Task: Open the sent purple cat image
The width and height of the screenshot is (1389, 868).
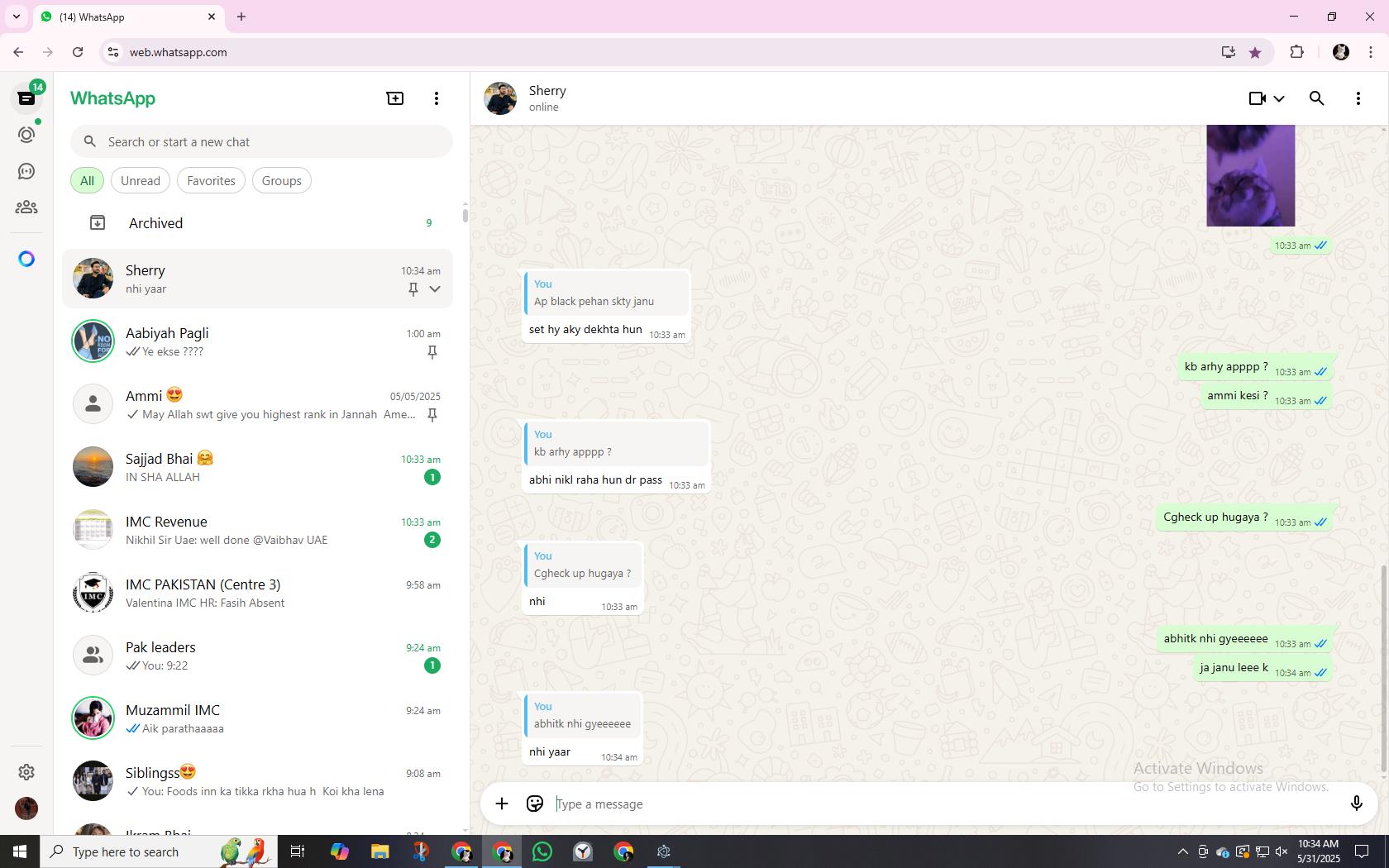Action: tap(1250, 175)
